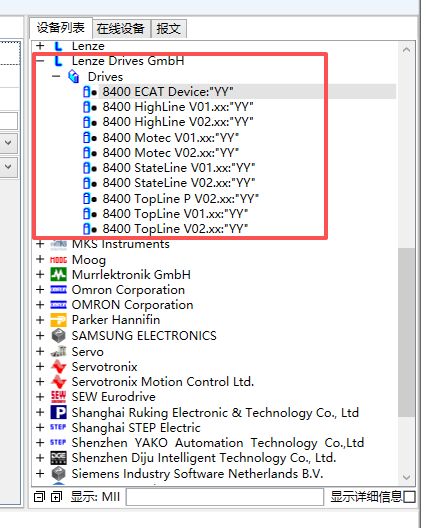Click the Shanghai STEP Electric logo icon

pyautogui.click(x=58, y=427)
